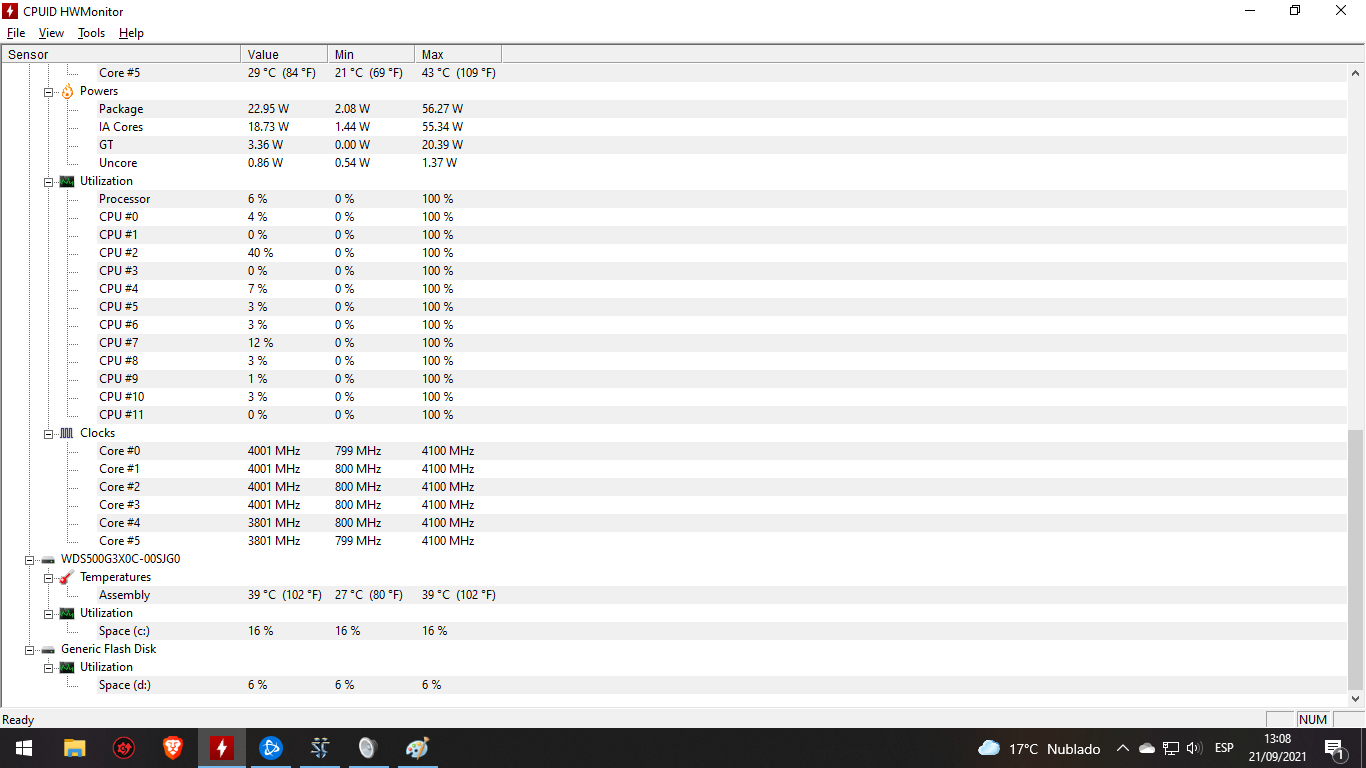Click the waveform icon beside Clocks
Viewport: 1366px width, 768px height.
(67, 433)
